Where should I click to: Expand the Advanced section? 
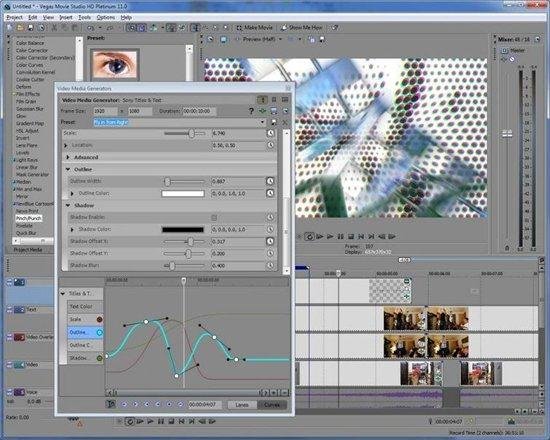click(68, 157)
